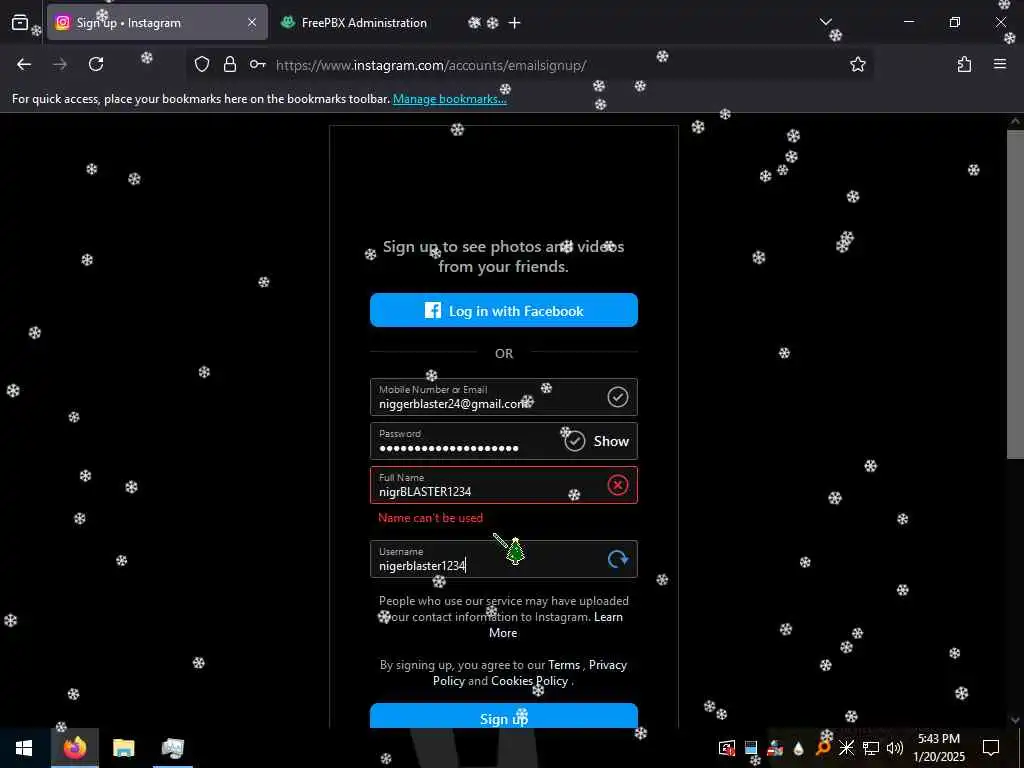Screen dimensions: 1024x768
Task: Close the Instagram sign up tab
Action: tap(252, 22)
